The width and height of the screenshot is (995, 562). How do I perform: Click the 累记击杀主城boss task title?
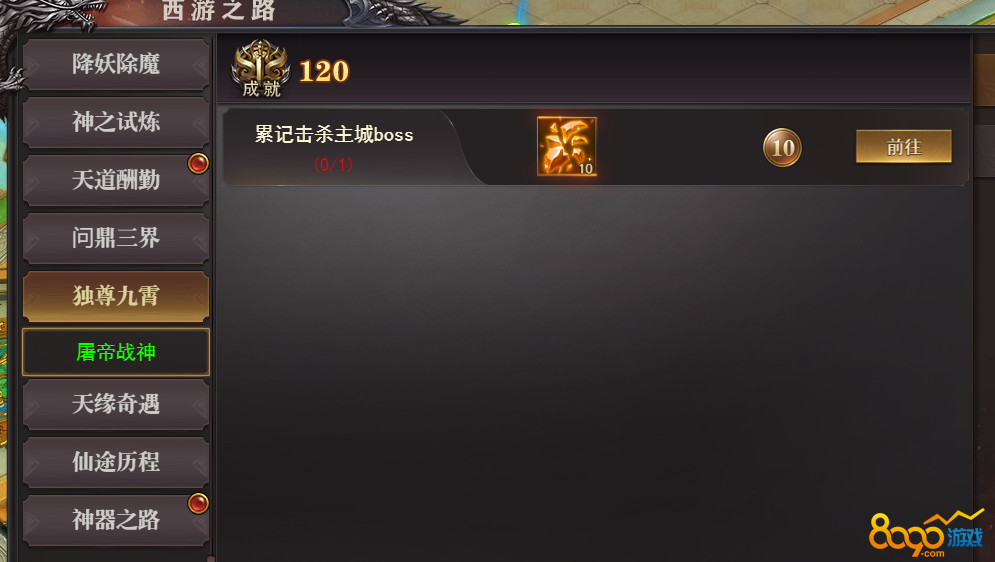pos(334,134)
